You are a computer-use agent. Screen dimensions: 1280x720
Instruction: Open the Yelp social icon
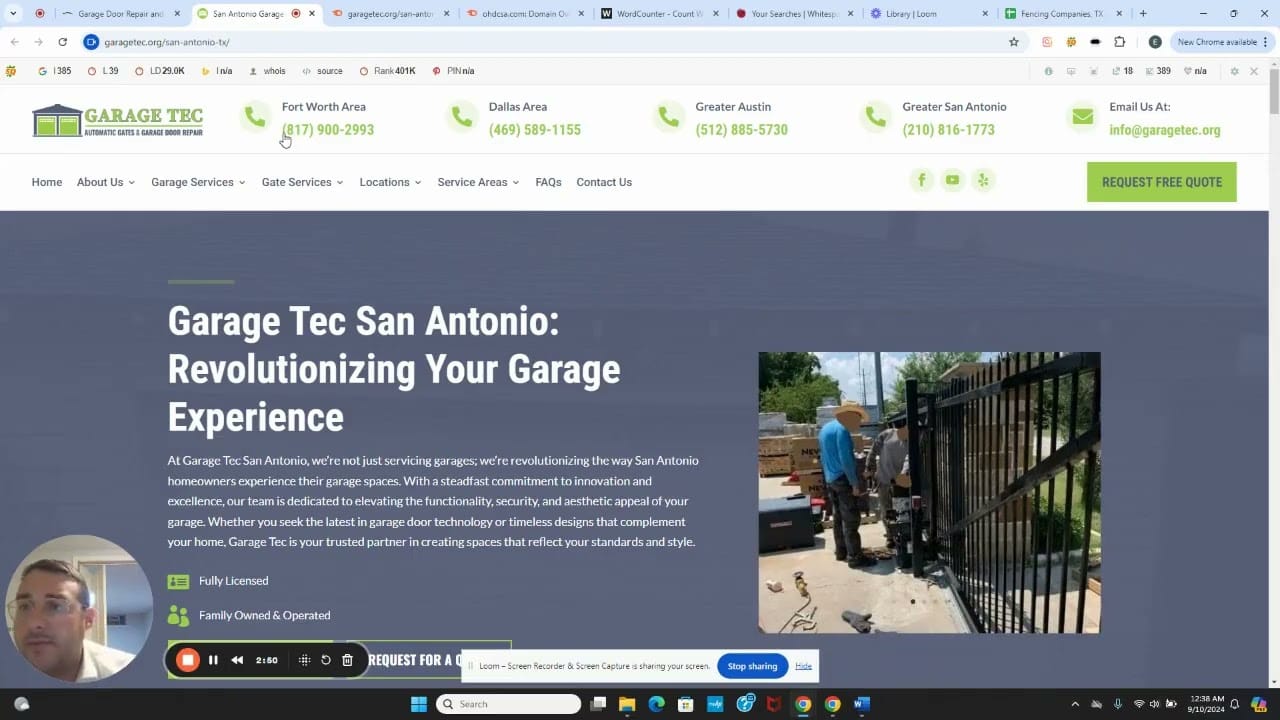(983, 180)
